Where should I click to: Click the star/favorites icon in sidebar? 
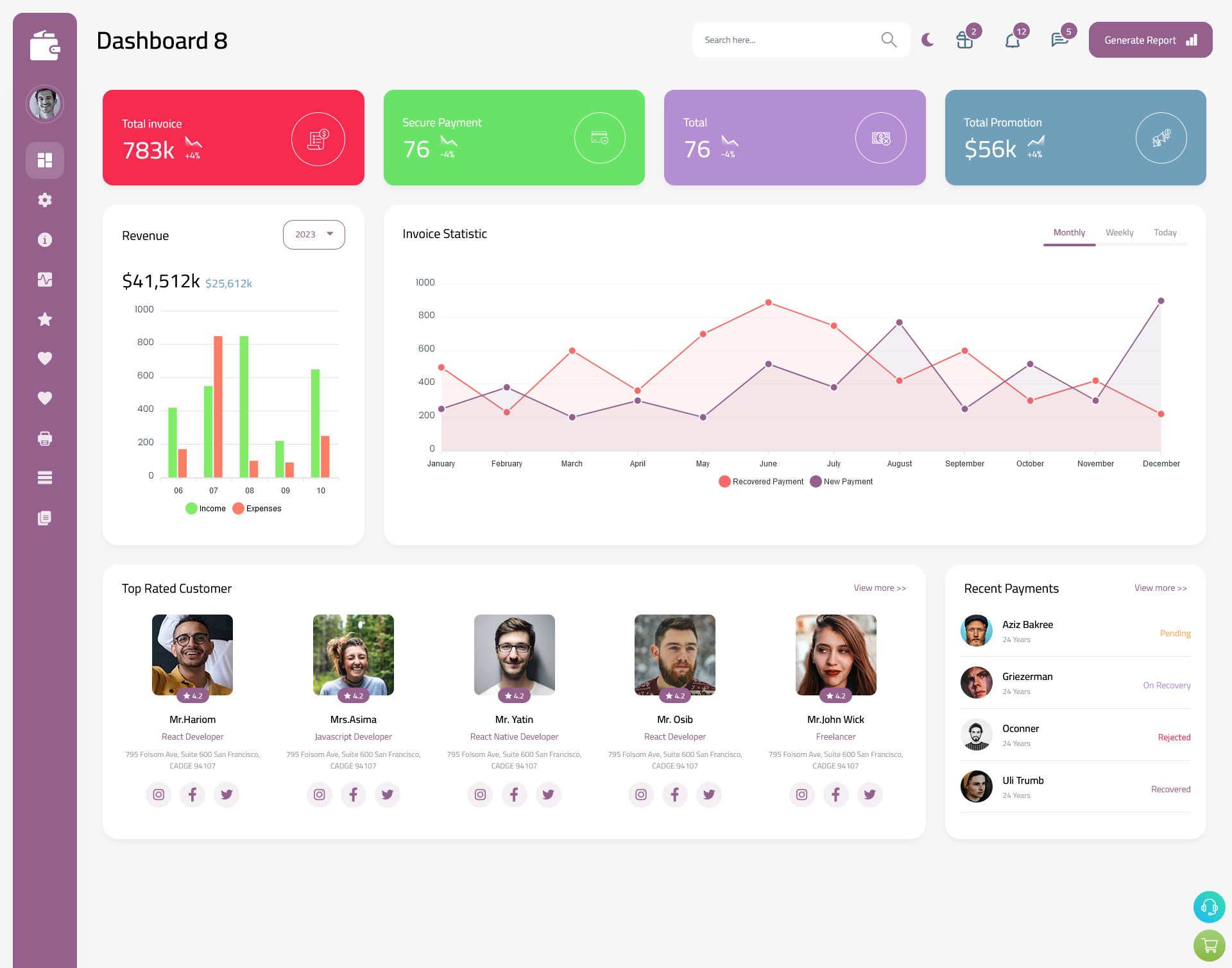44,319
